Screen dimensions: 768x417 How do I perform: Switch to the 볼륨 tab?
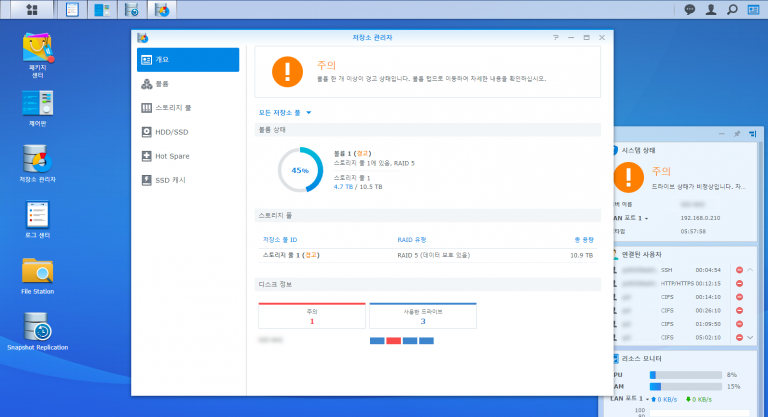[188, 84]
